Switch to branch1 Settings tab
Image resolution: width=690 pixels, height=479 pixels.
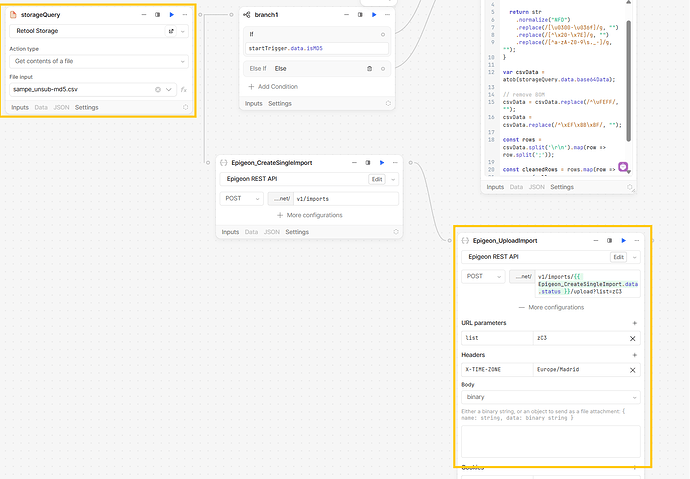pos(280,103)
